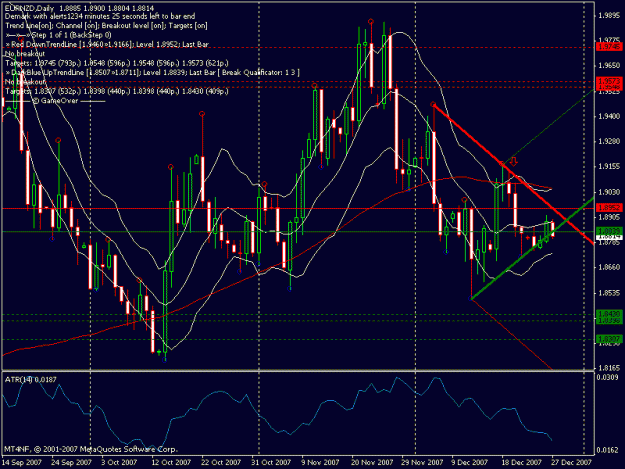This screenshot has height=469, width=625.
Task: Click the green 1.8307 target price tag
Action: coord(609,339)
